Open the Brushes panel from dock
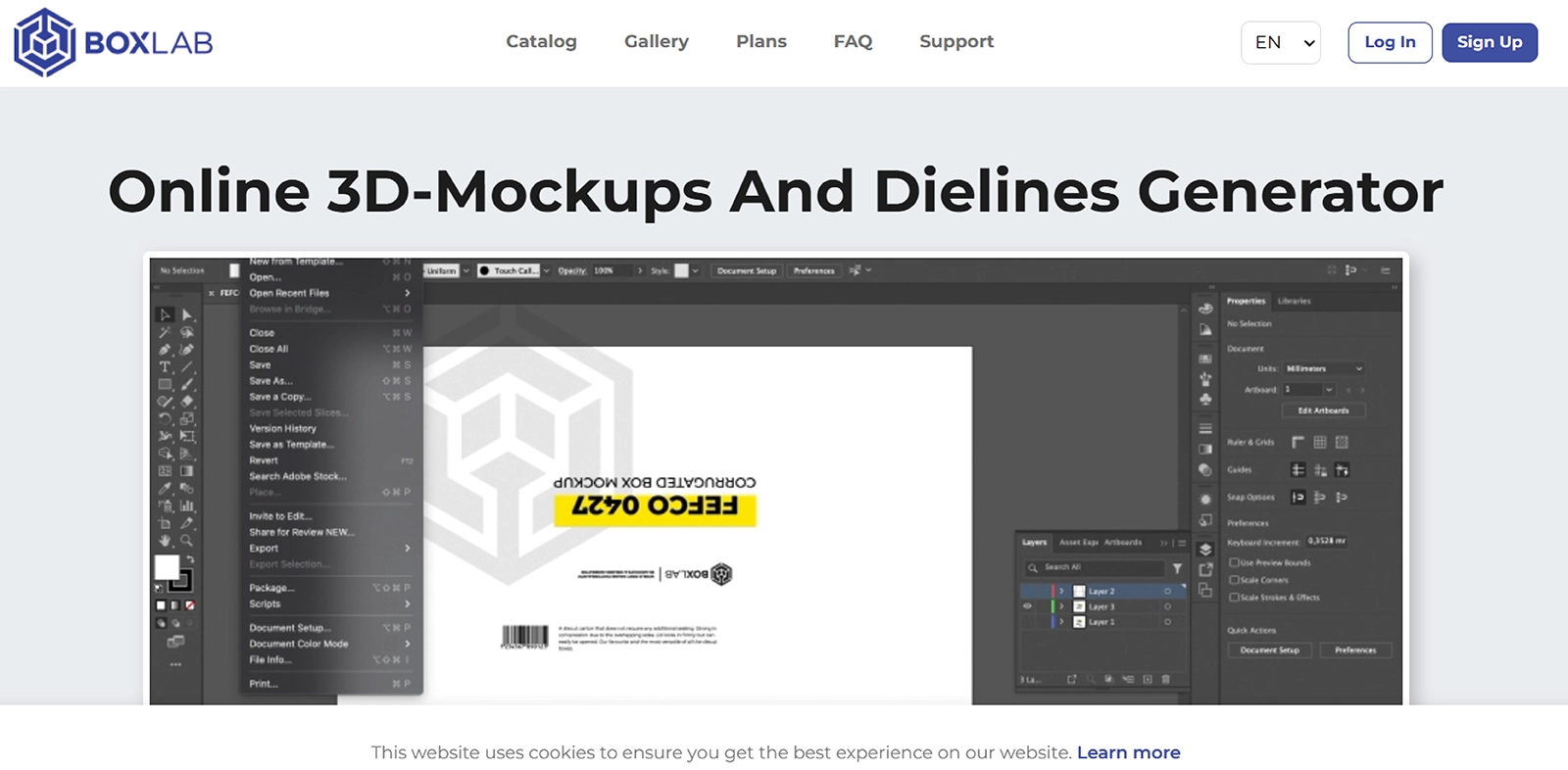Screen dimensions: 1568x770 pyautogui.click(x=1205, y=378)
